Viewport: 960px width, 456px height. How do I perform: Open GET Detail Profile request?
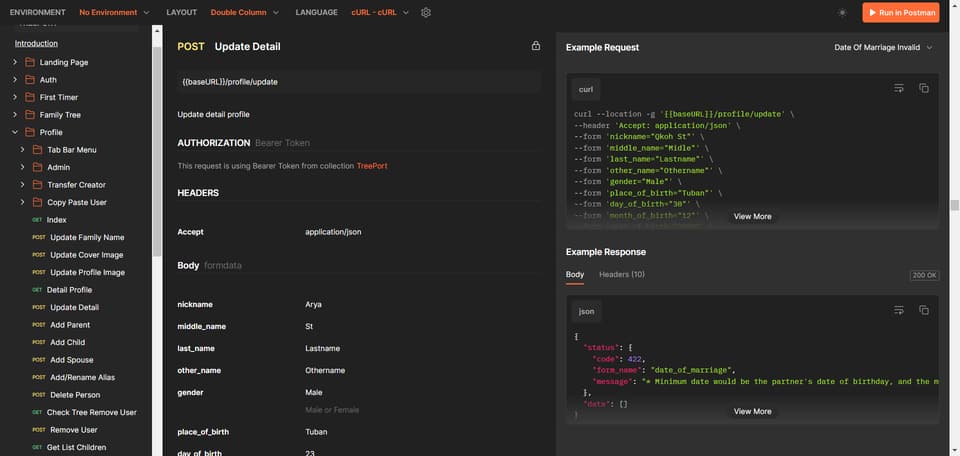point(69,290)
